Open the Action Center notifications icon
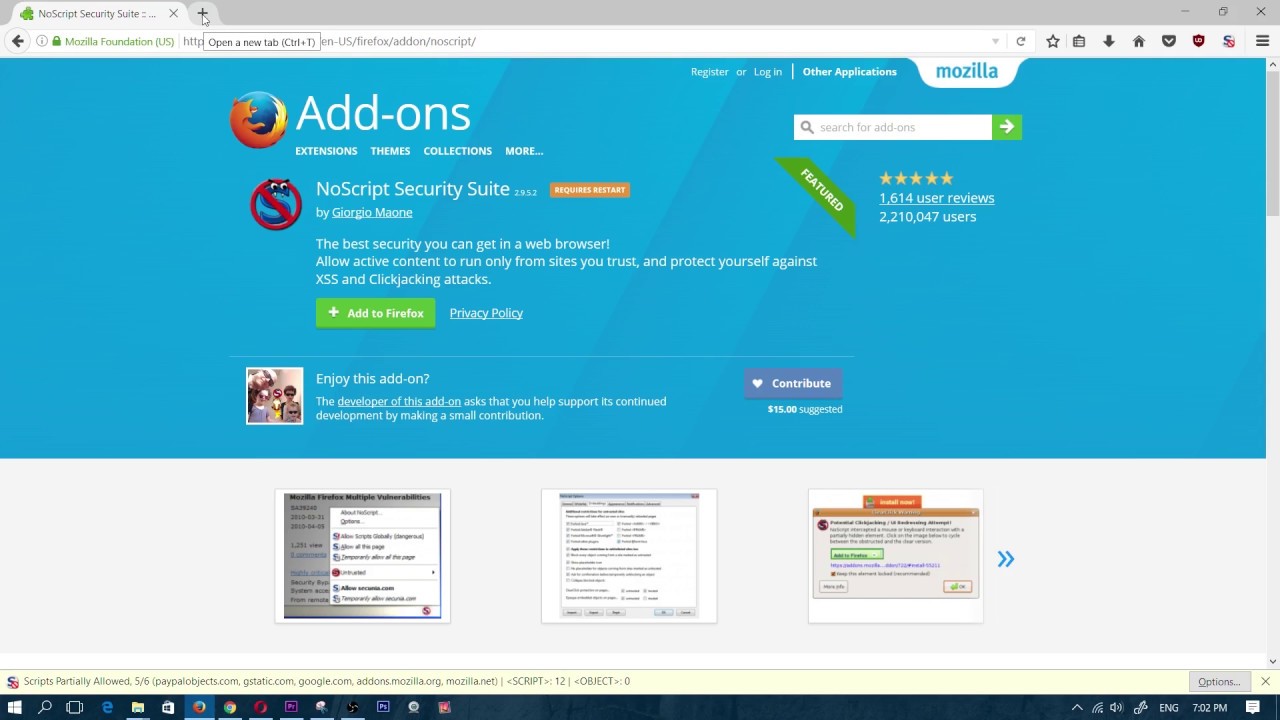This screenshot has width=1280, height=720. pyautogui.click(x=1253, y=708)
